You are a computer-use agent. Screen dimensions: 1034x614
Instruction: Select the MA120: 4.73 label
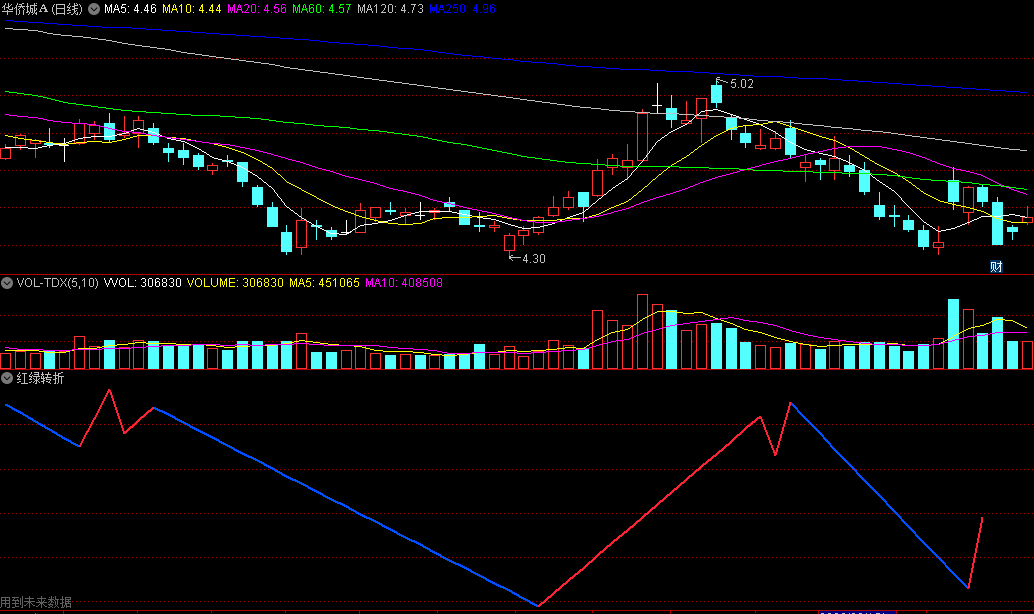tap(390, 9)
